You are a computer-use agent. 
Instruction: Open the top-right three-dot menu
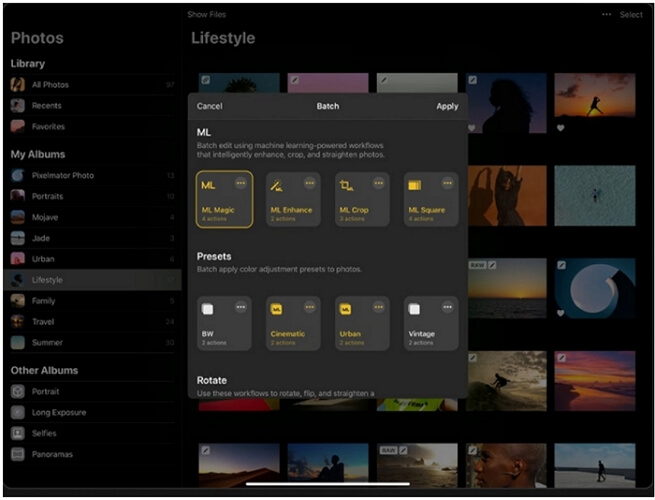click(x=607, y=15)
